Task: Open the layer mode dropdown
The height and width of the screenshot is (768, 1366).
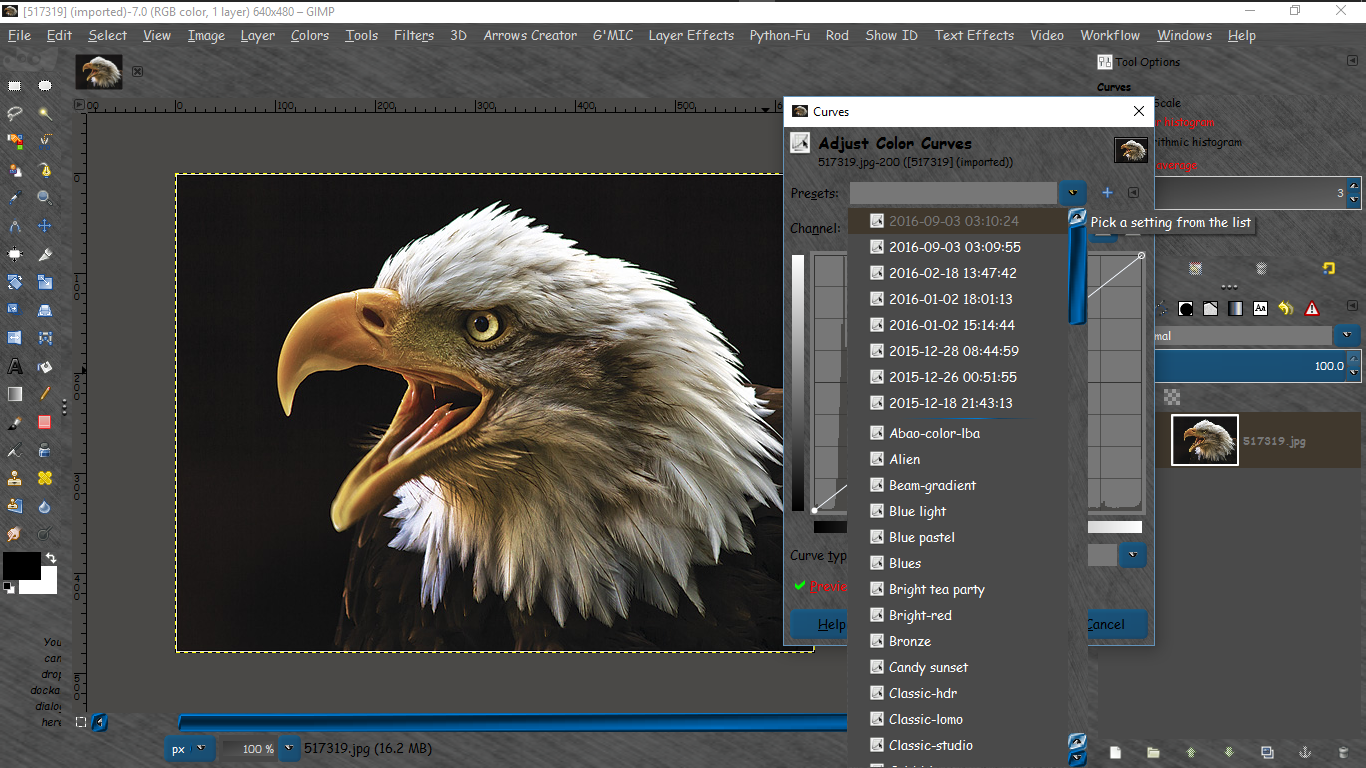Action: point(1348,336)
